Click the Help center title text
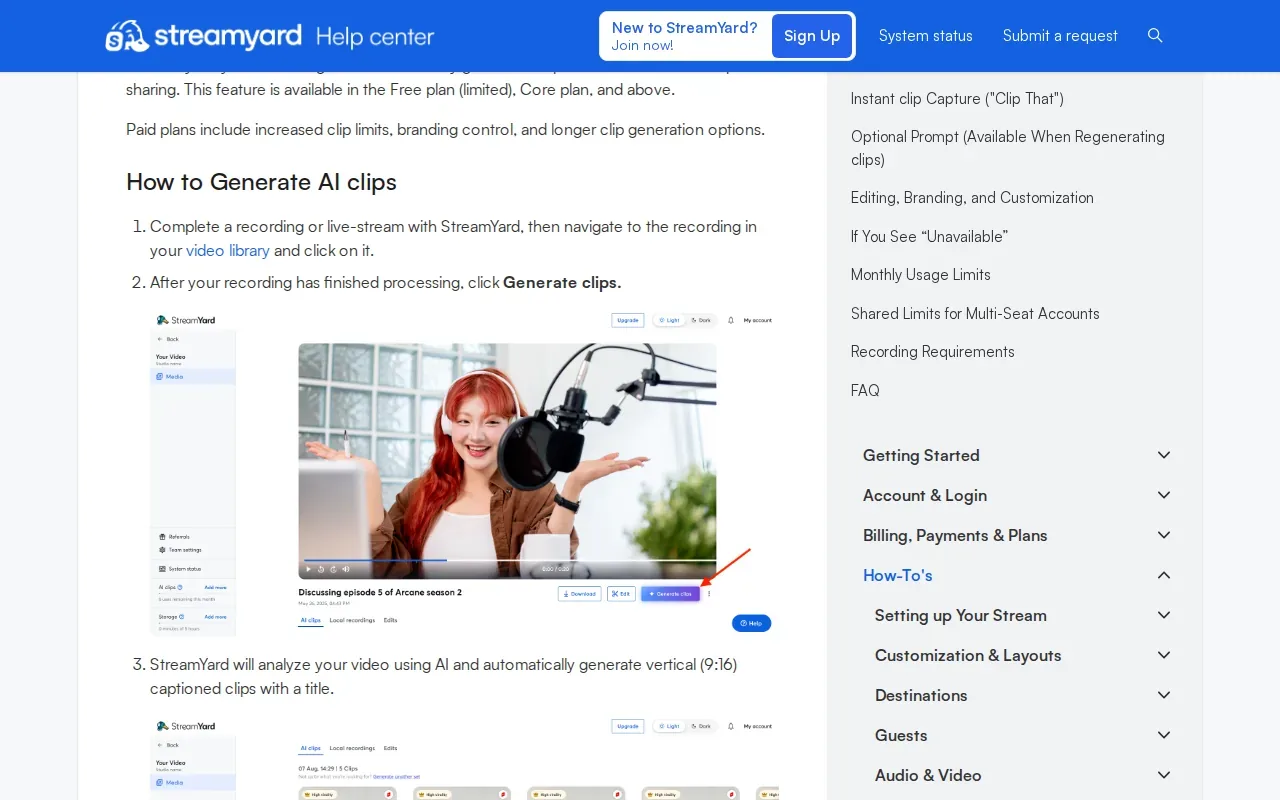 click(375, 37)
